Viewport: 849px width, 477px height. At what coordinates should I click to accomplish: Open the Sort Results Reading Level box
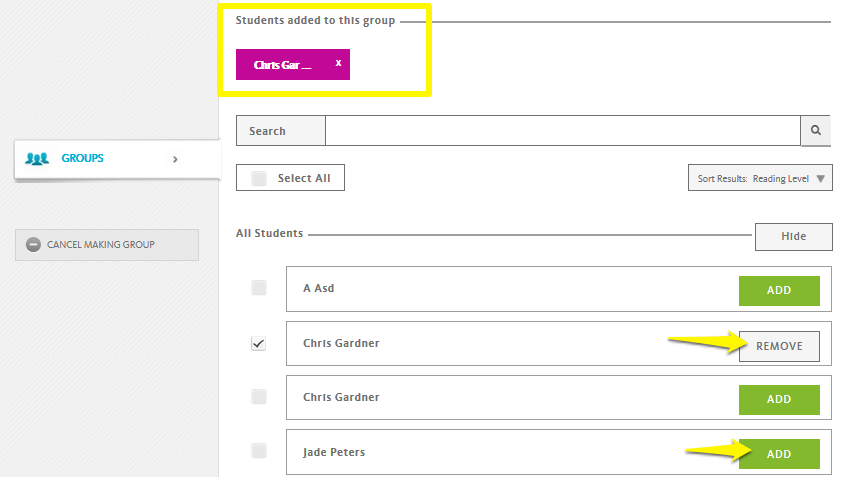click(760, 178)
